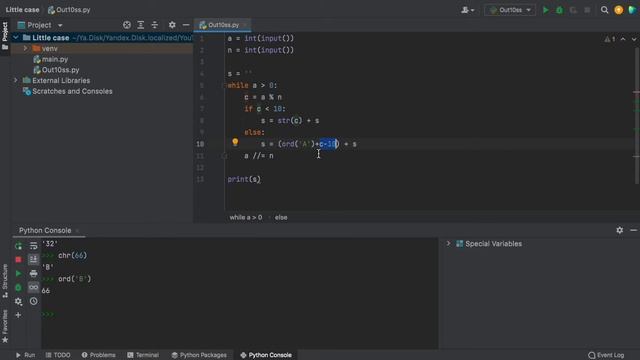
Task: Collapse the Little case project root
Action: coord(16,38)
